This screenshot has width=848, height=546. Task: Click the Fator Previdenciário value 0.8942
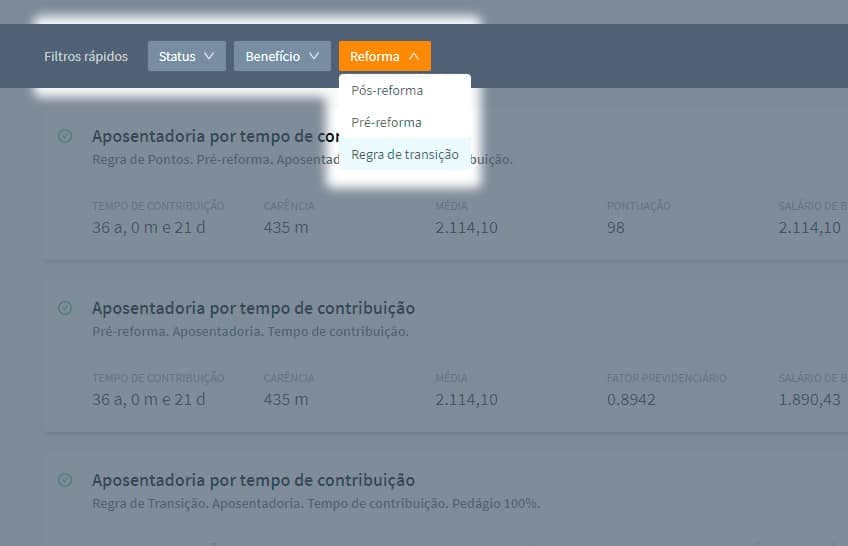coord(631,399)
